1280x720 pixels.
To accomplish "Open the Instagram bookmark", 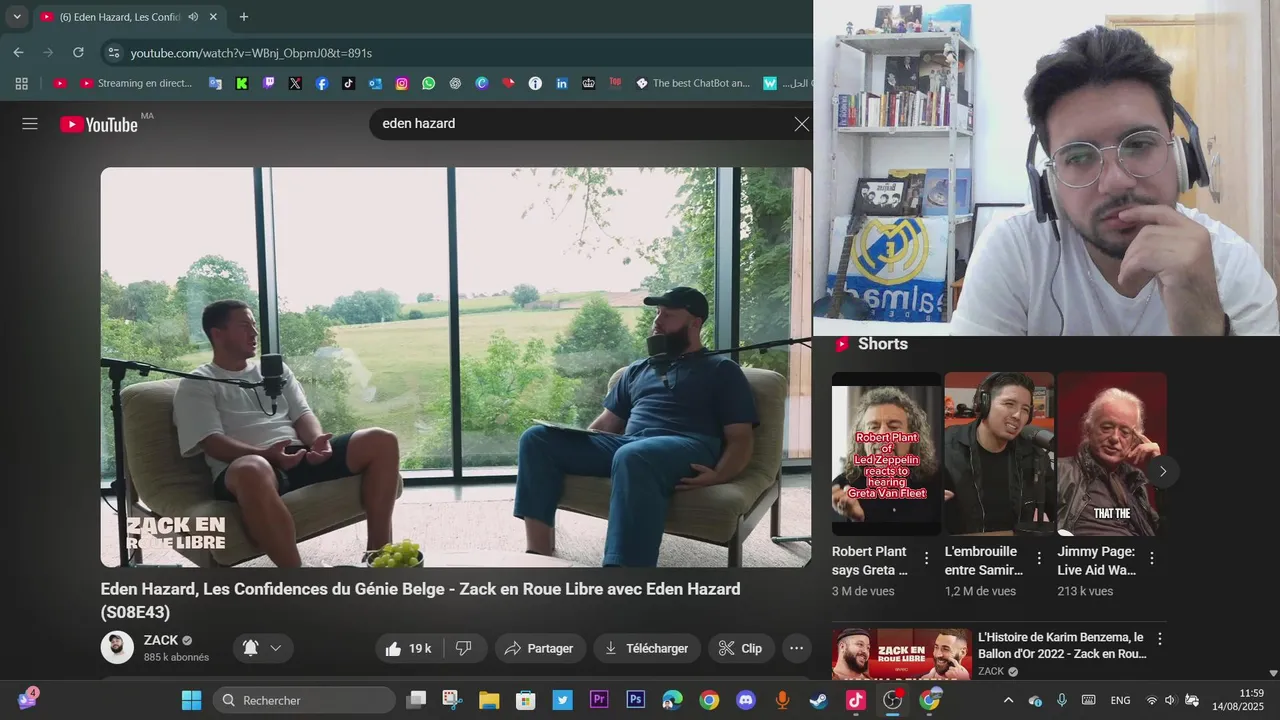I will point(402,83).
